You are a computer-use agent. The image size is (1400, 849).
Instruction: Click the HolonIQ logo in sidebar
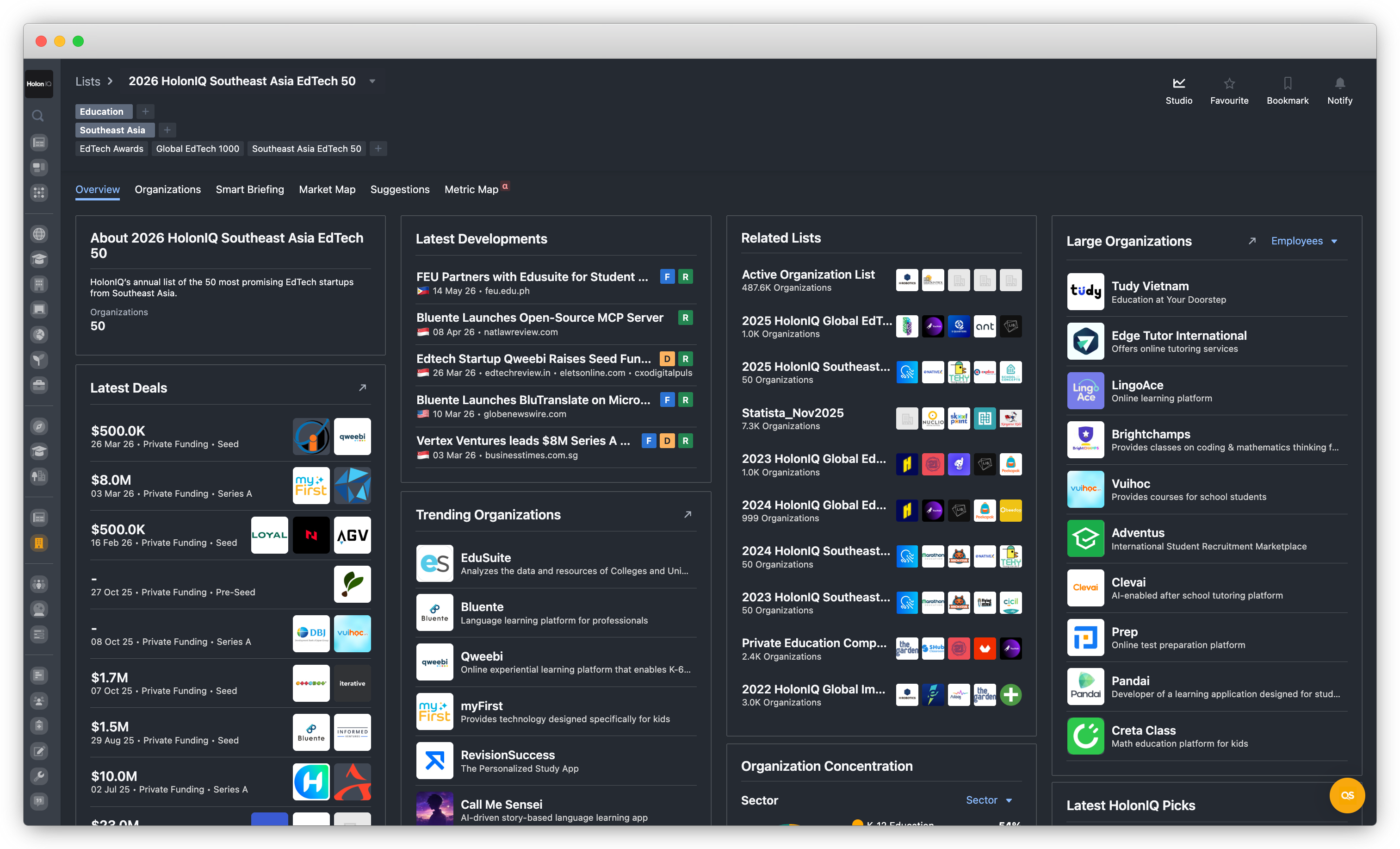39,84
